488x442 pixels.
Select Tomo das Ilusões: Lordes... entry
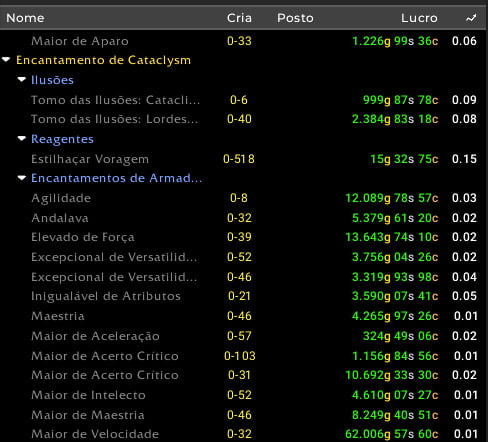point(244,119)
